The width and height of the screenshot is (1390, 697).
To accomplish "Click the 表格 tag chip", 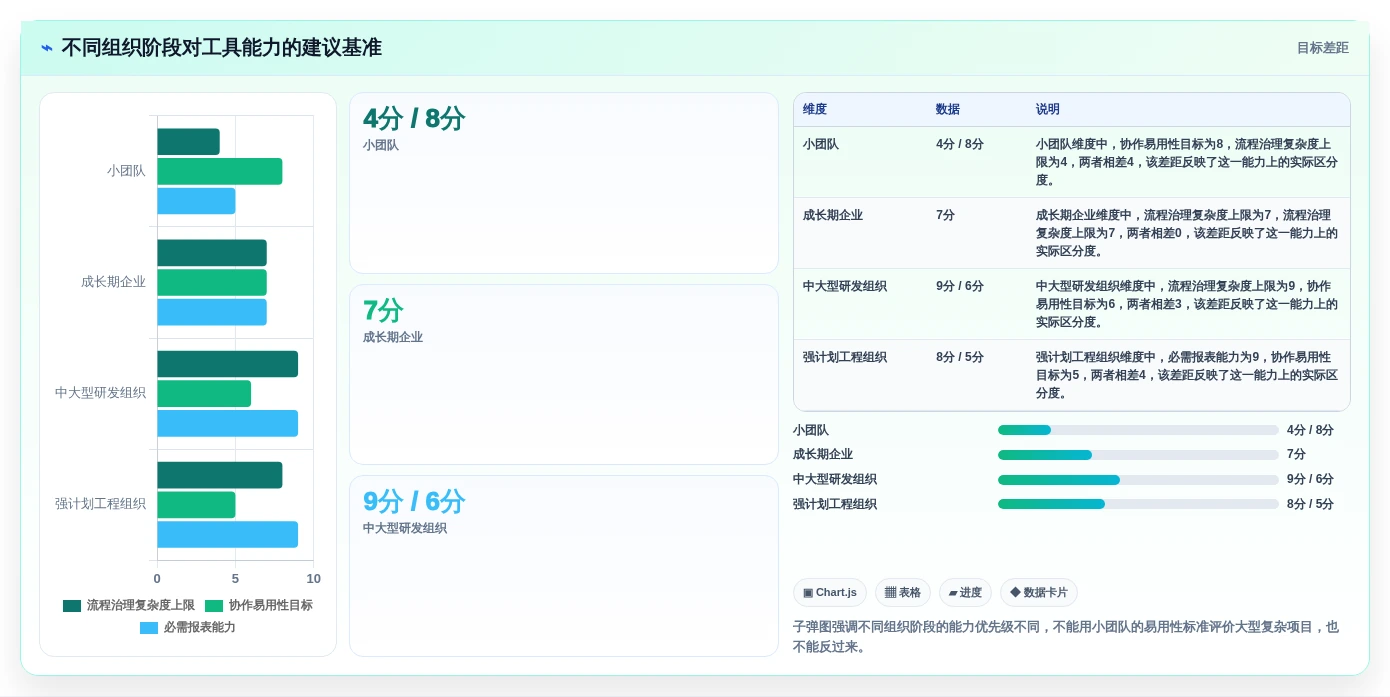I will (903, 593).
